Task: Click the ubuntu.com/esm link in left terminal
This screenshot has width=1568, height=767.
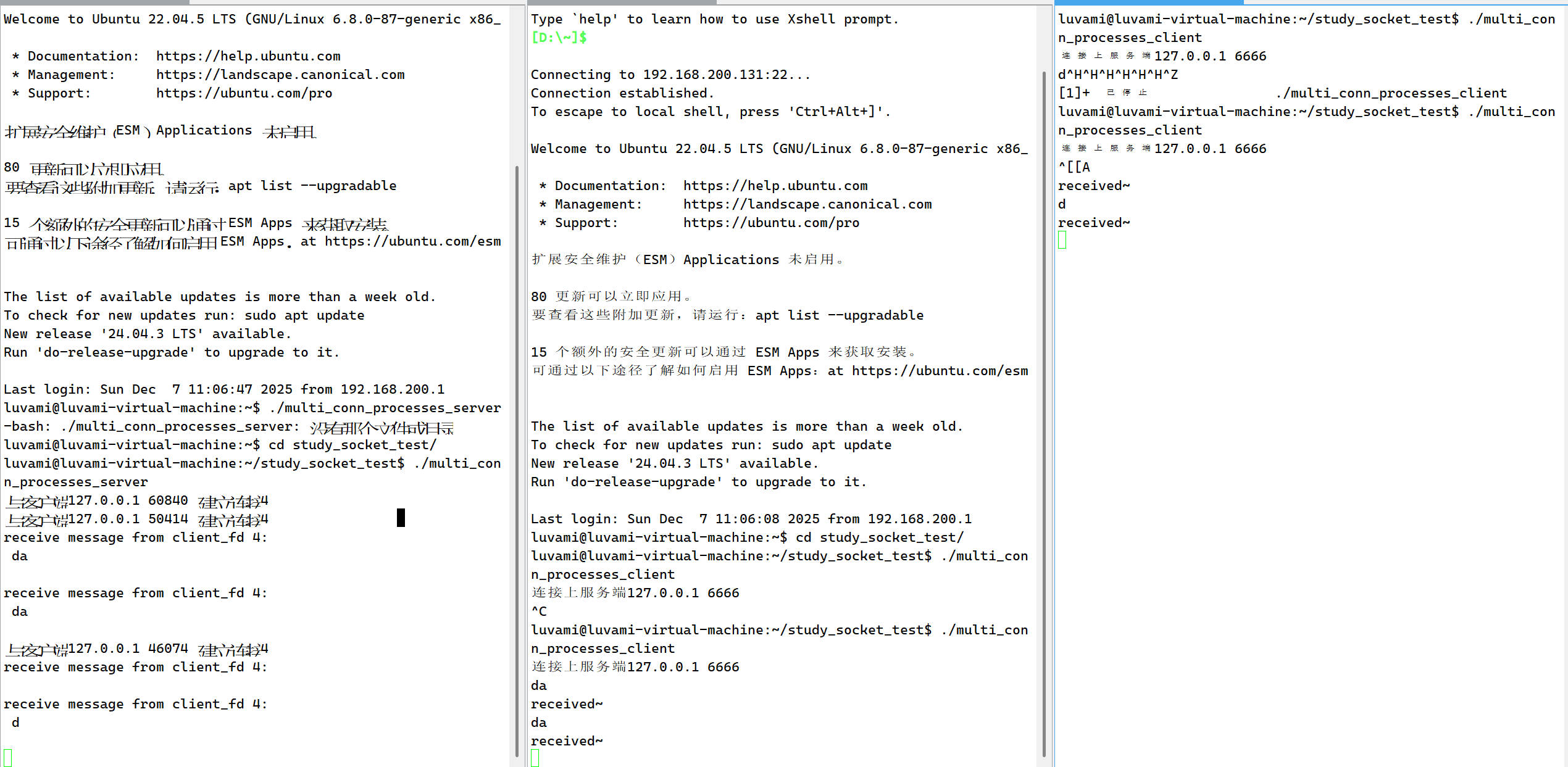Action: tap(412, 241)
